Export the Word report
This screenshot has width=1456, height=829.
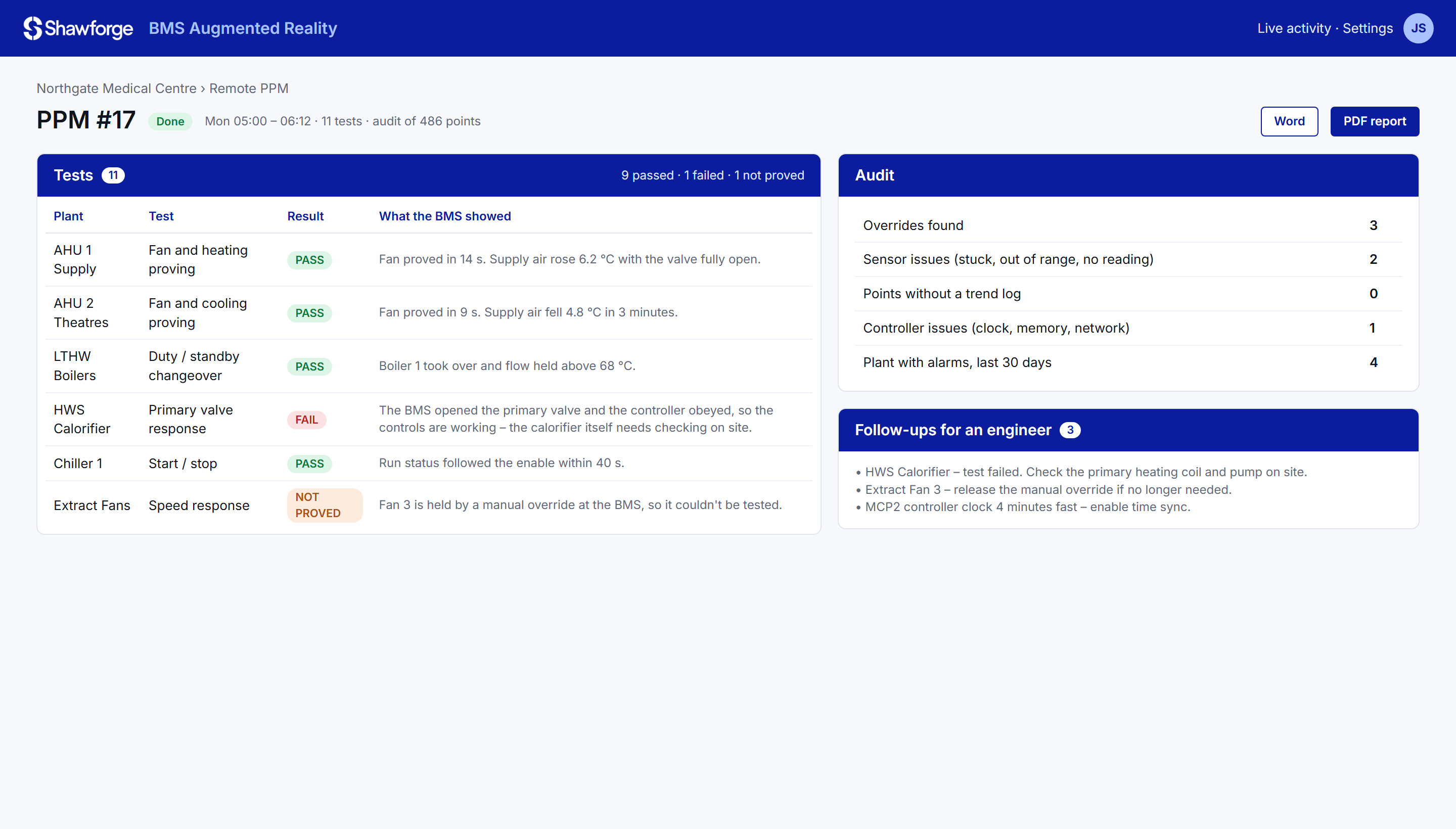point(1289,121)
